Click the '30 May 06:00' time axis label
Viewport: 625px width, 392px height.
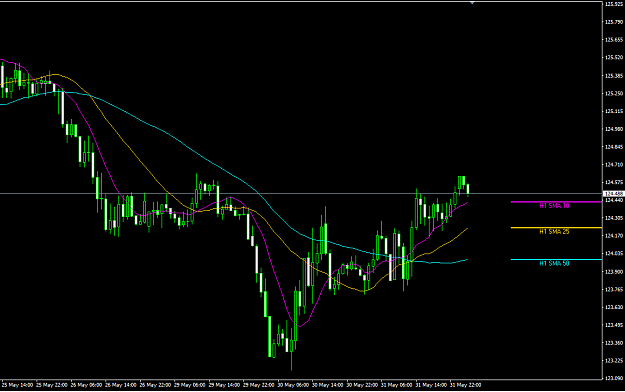tap(293, 385)
